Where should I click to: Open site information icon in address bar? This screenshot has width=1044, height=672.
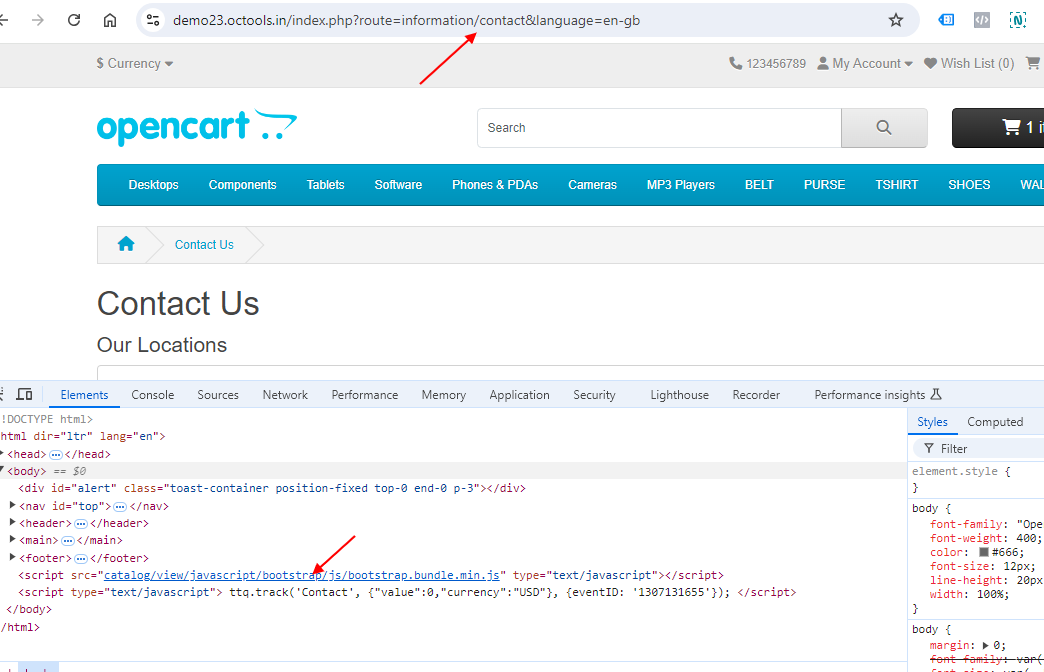click(153, 20)
